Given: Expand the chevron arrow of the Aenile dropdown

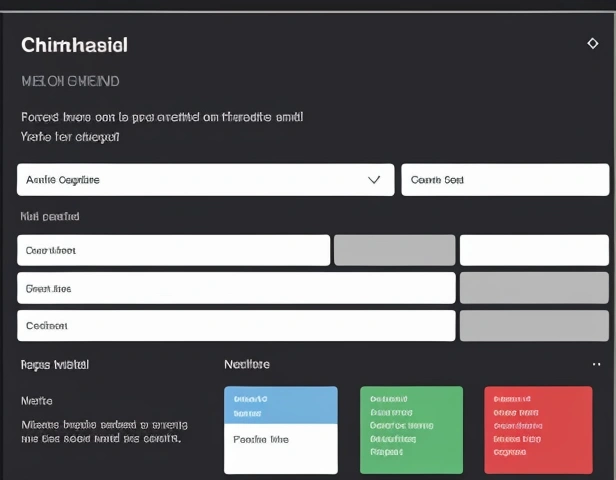Looking at the screenshot, I should pyautogui.click(x=374, y=180).
